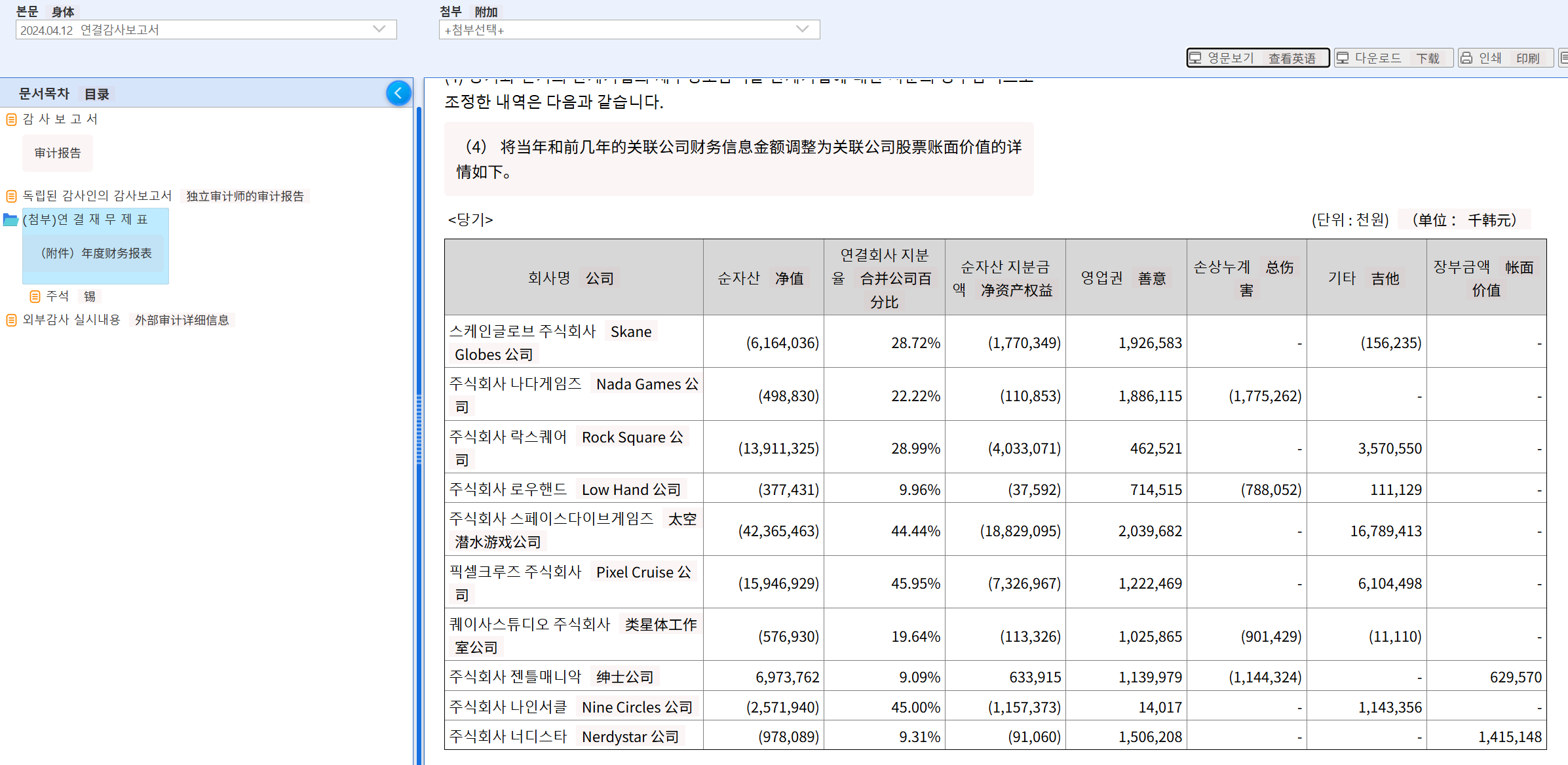Click the 3,570,550 other value

(1390, 448)
